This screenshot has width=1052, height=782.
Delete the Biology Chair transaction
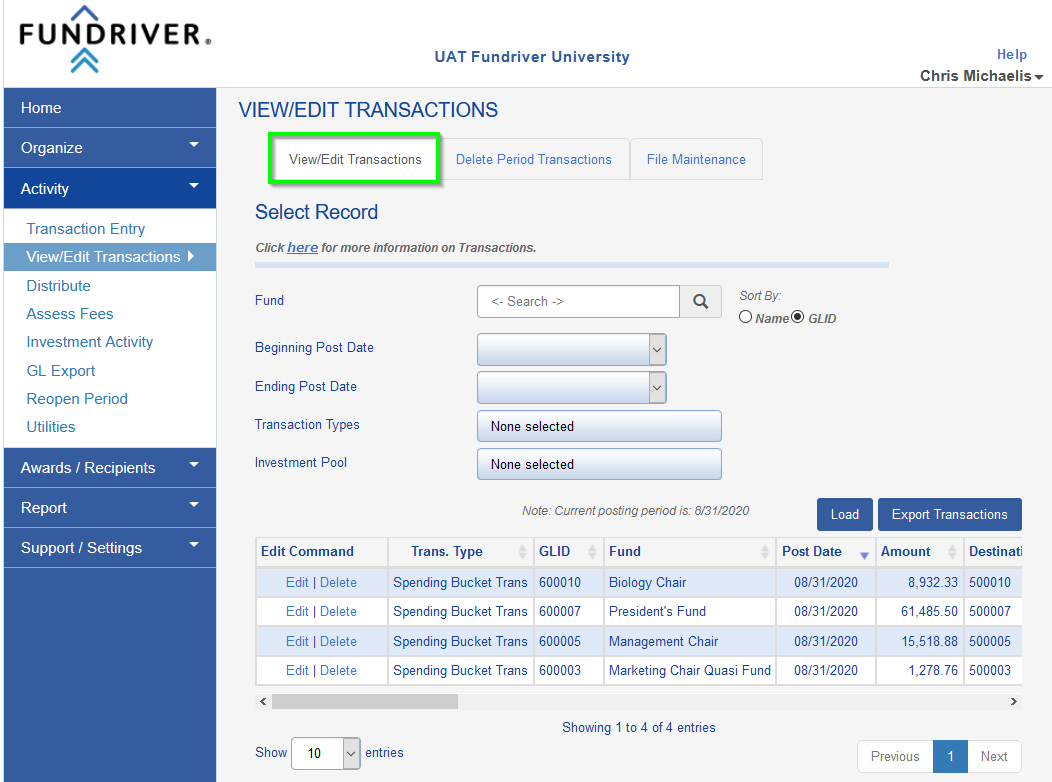pos(338,583)
